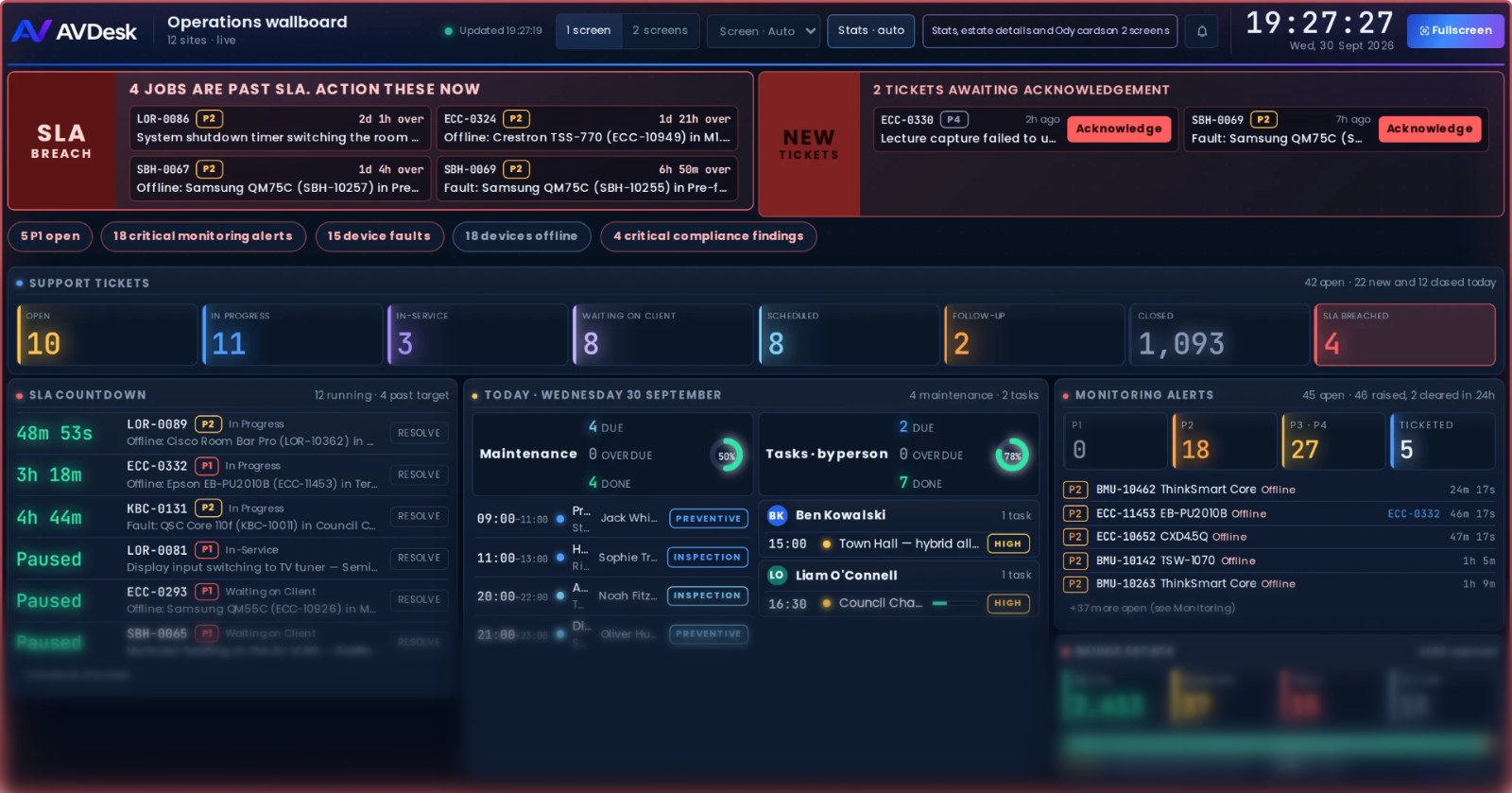Toggle the Stats auto button

pos(870,31)
